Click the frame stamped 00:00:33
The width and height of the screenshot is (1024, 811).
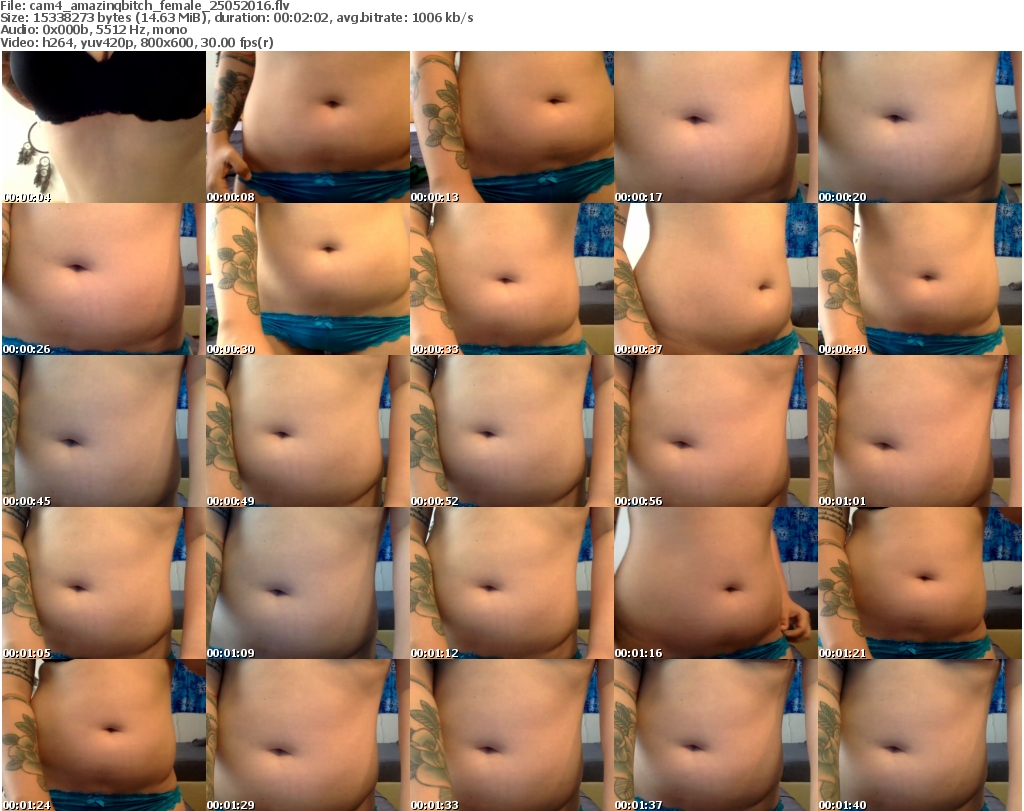(512, 279)
